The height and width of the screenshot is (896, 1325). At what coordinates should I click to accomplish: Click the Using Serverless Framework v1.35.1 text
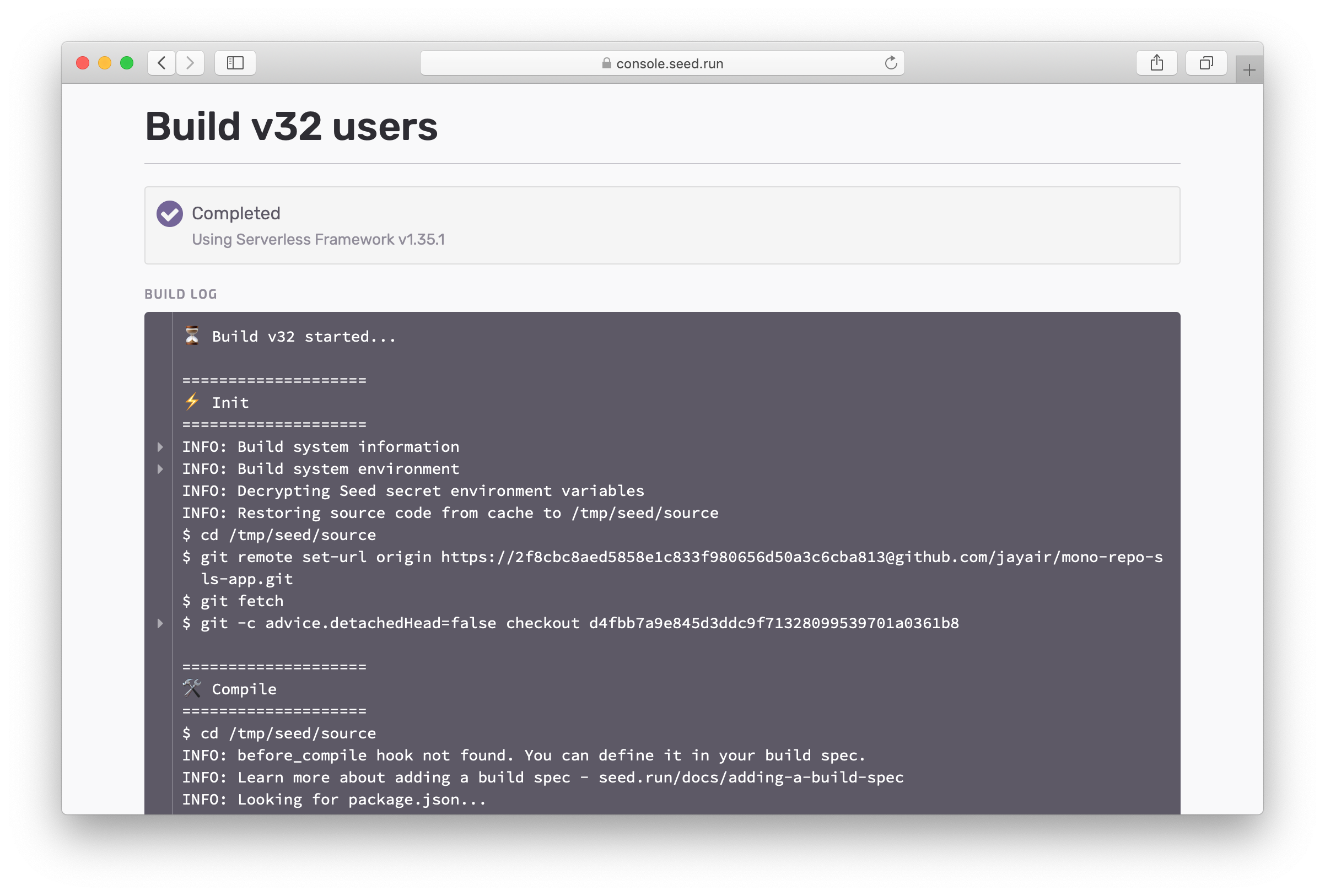pyautogui.click(x=318, y=239)
